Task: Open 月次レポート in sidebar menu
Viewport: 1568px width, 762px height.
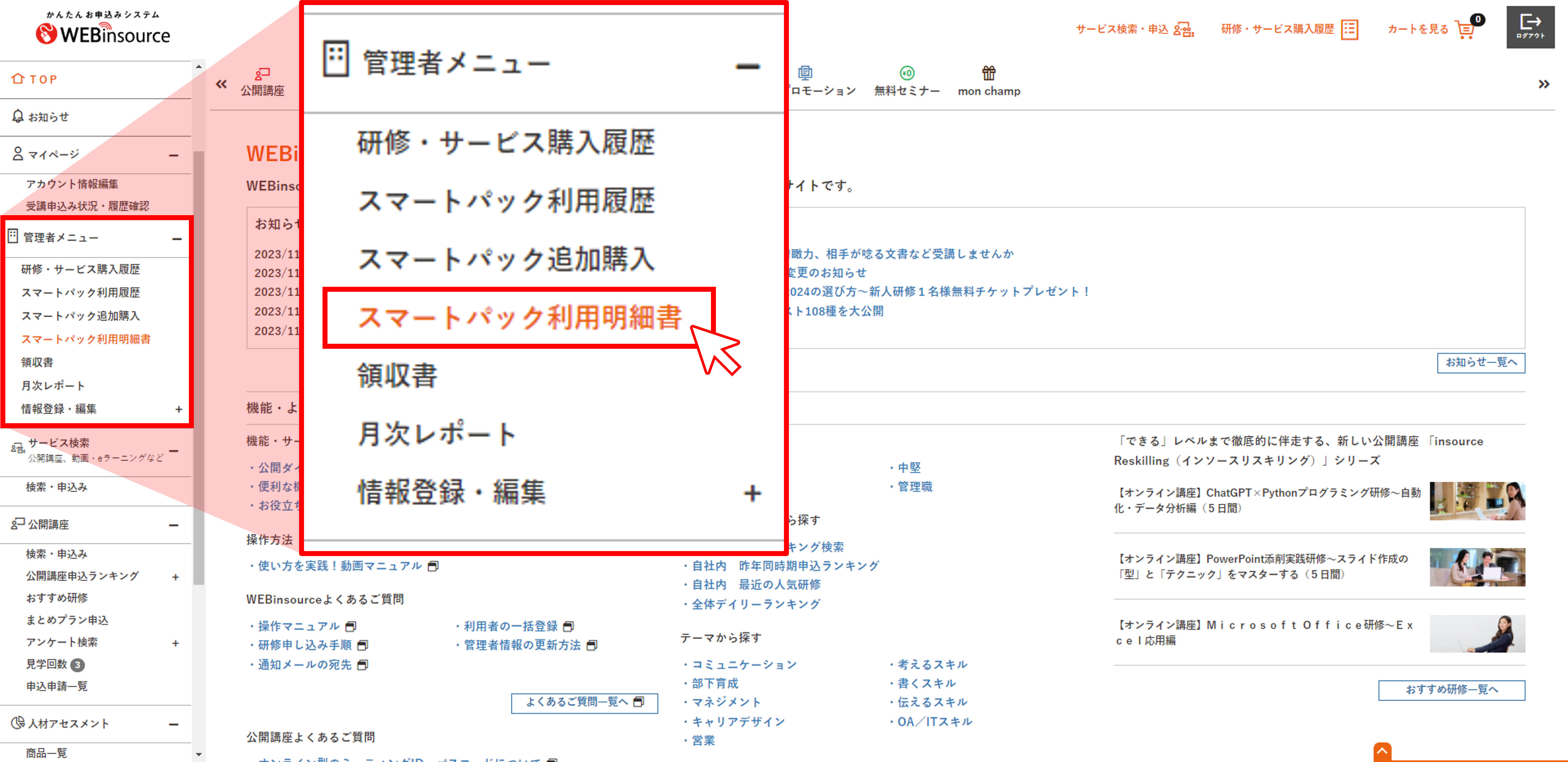Action: (53, 385)
